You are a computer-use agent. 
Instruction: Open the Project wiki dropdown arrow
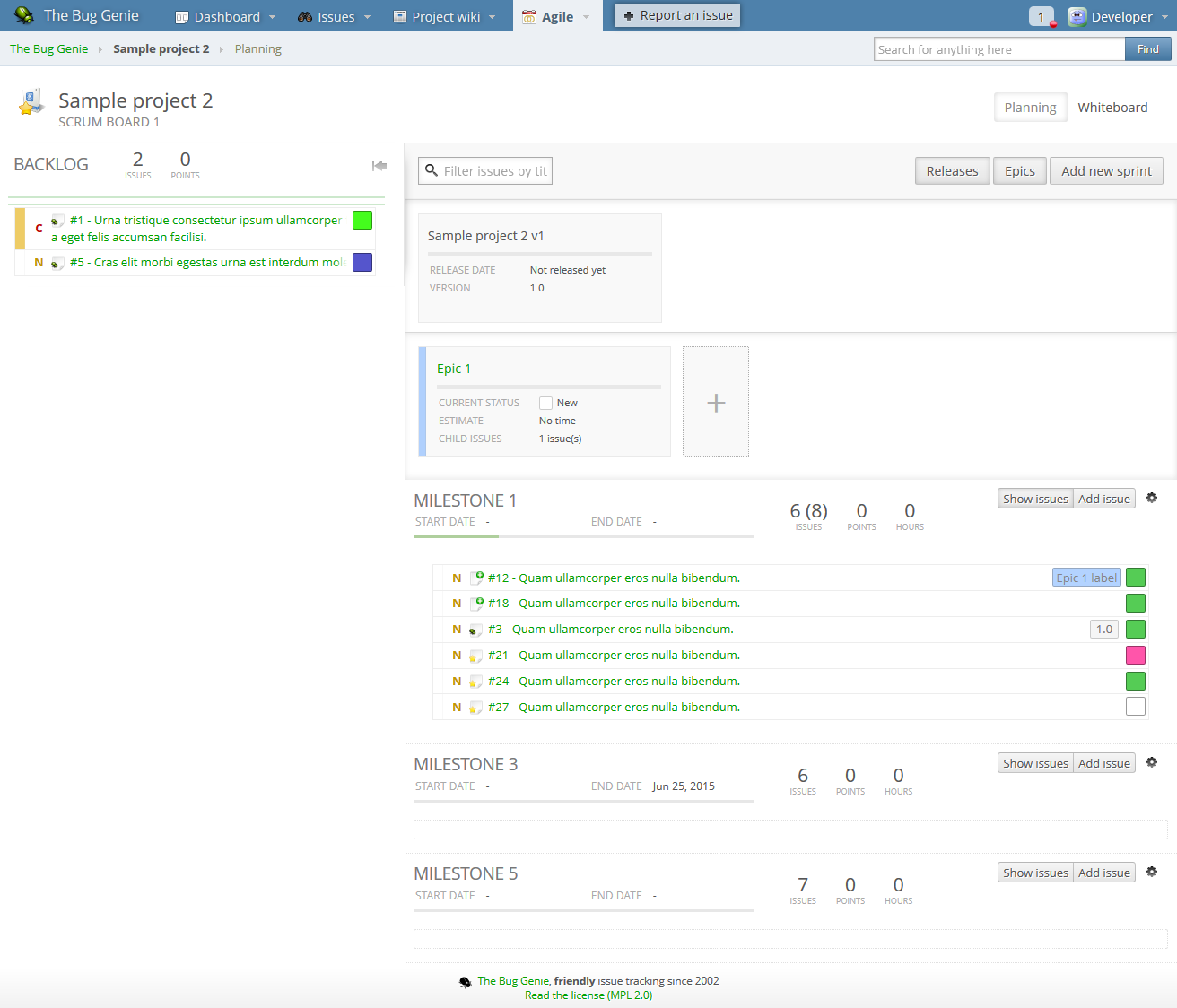(493, 17)
